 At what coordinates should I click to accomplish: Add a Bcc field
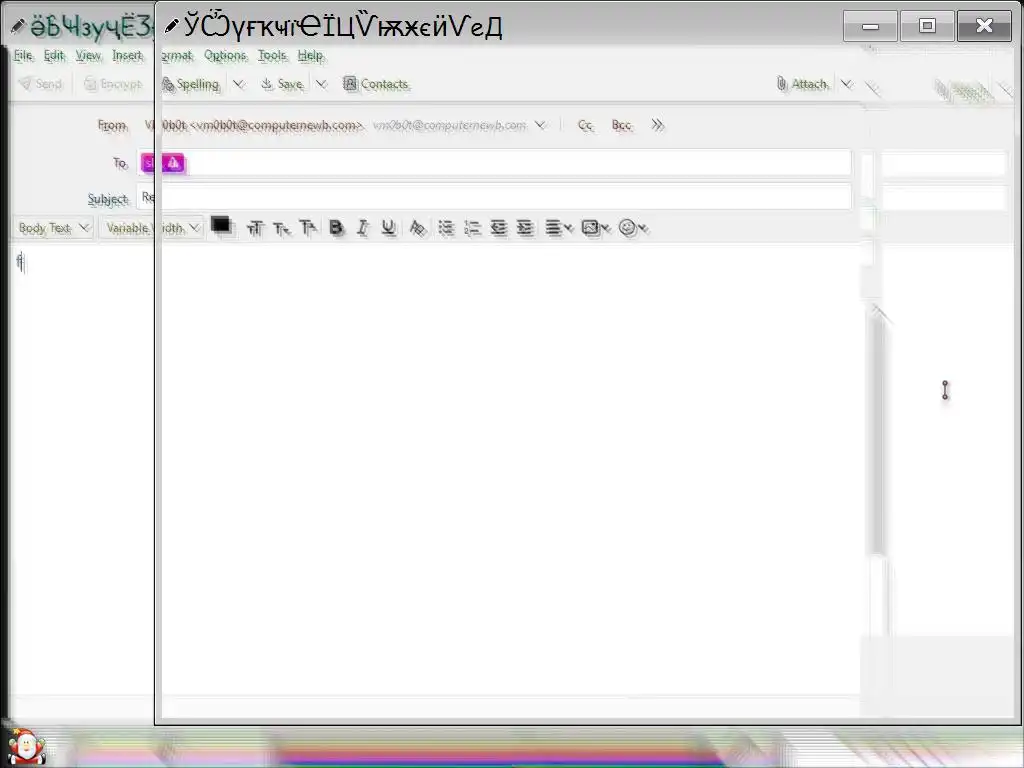coord(622,125)
